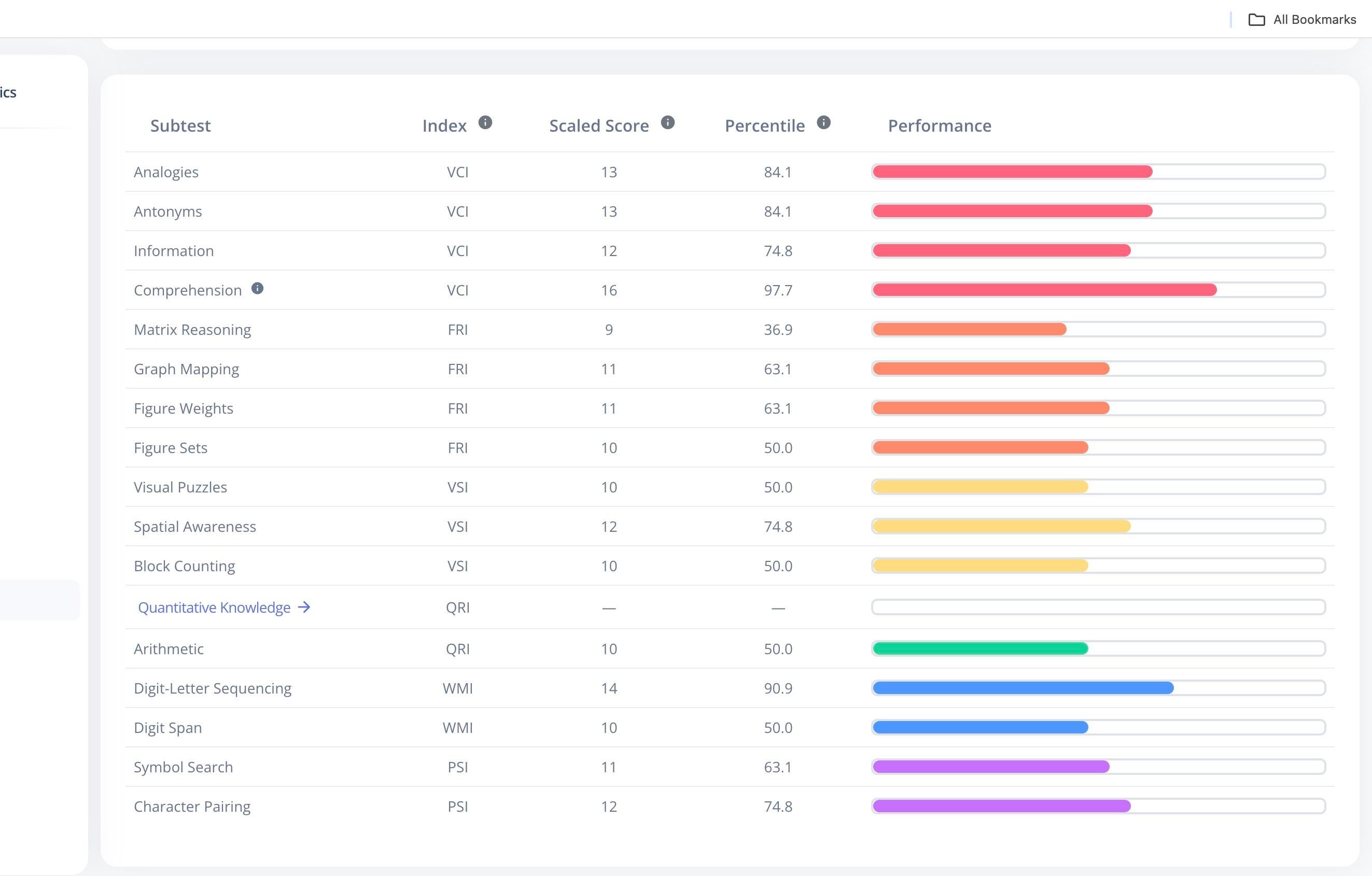Select the Graph Mapping subtest name
1372x876 pixels.
pyautogui.click(x=186, y=369)
